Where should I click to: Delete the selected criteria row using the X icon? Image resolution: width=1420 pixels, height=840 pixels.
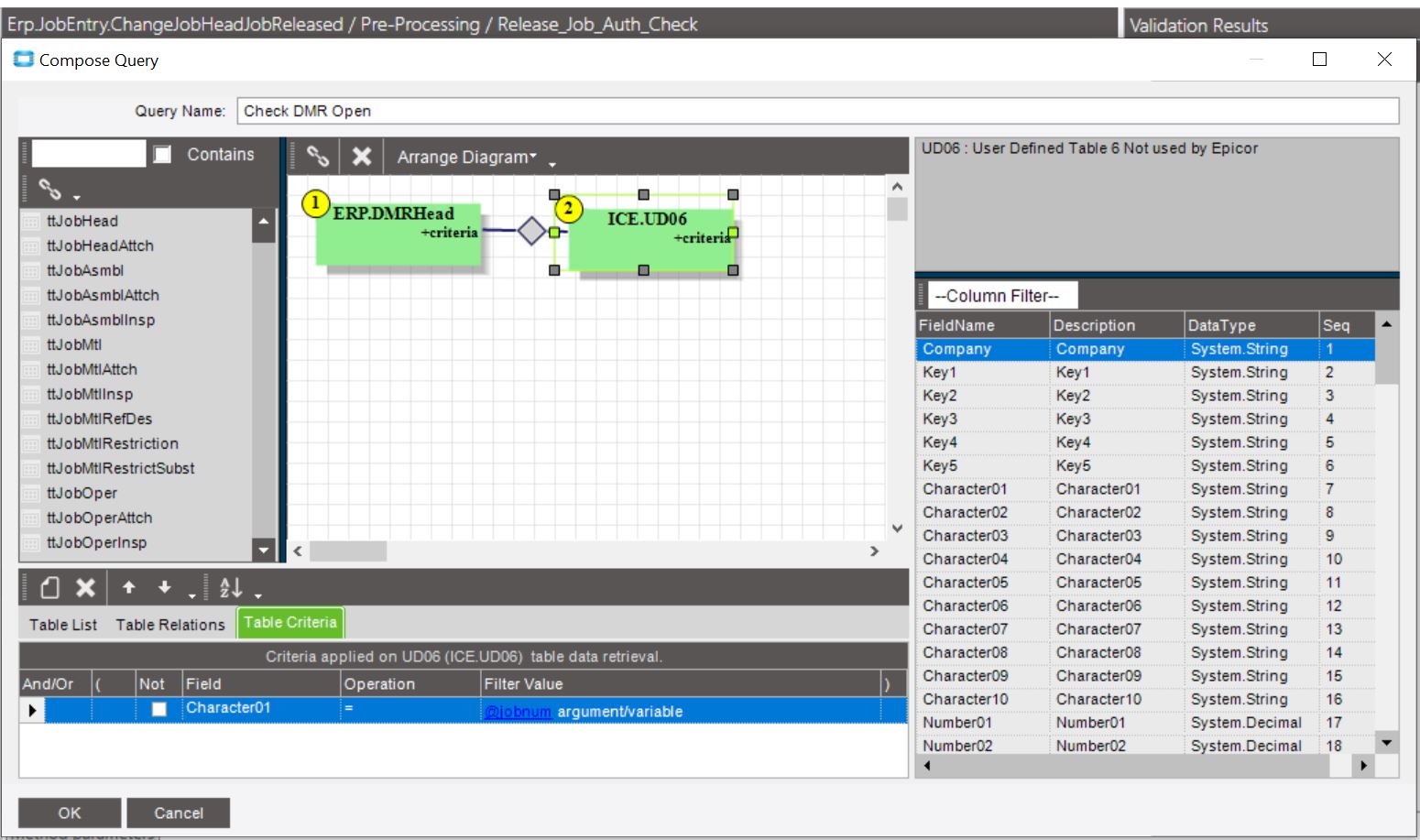click(x=85, y=587)
